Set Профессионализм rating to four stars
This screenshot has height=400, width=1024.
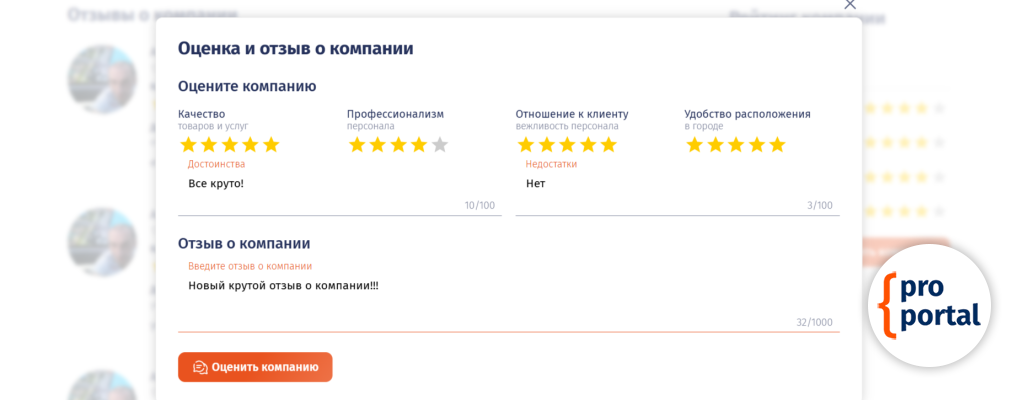pyautogui.click(x=419, y=145)
